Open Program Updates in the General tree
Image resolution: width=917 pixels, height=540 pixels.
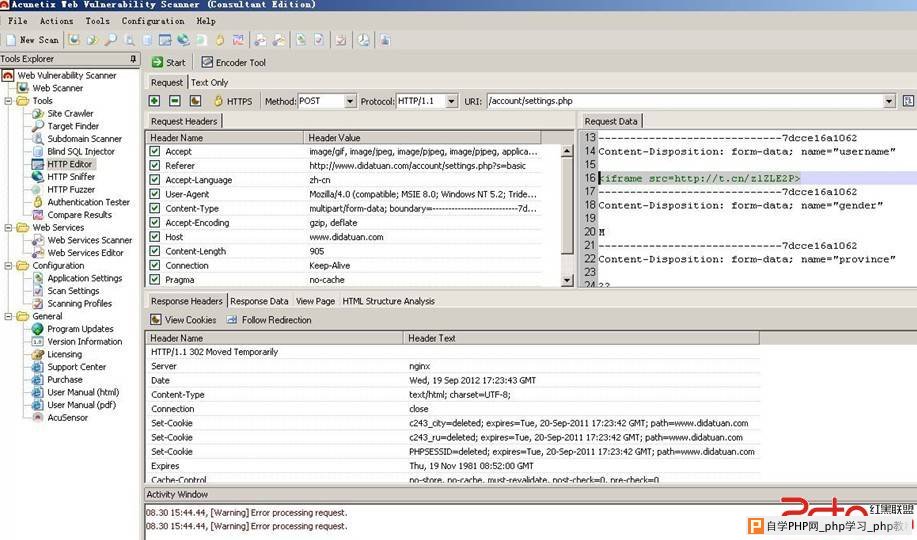(80, 329)
